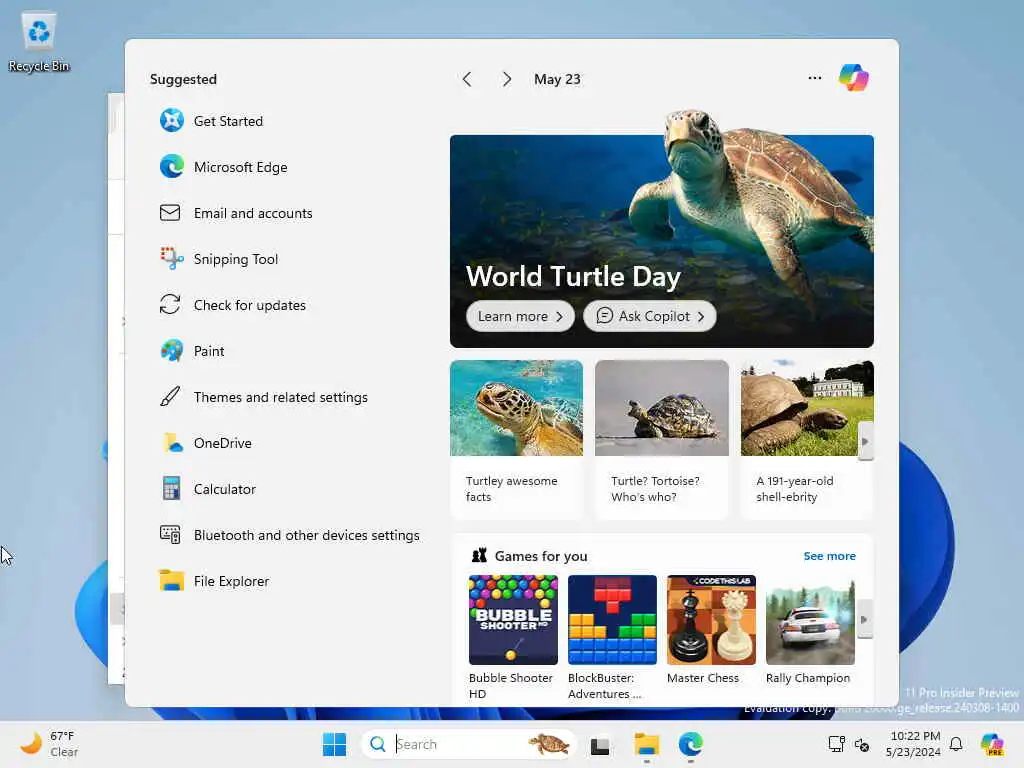The height and width of the screenshot is (768, 1024).
Task: Click the May 23 date label
Action: tap(557, 79)
